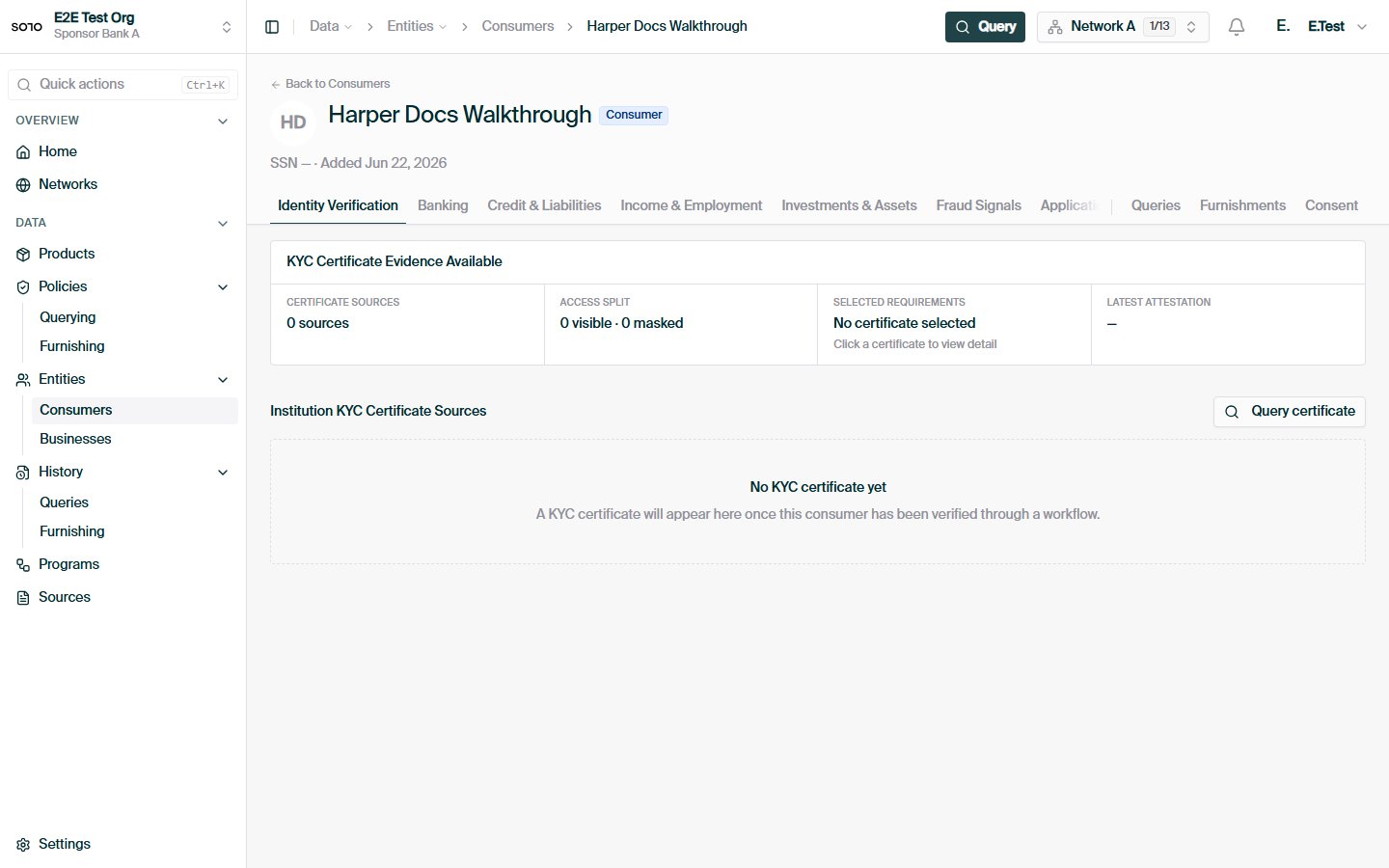Click the Networks globe icon
The image size is (1389, 868).
23,185
